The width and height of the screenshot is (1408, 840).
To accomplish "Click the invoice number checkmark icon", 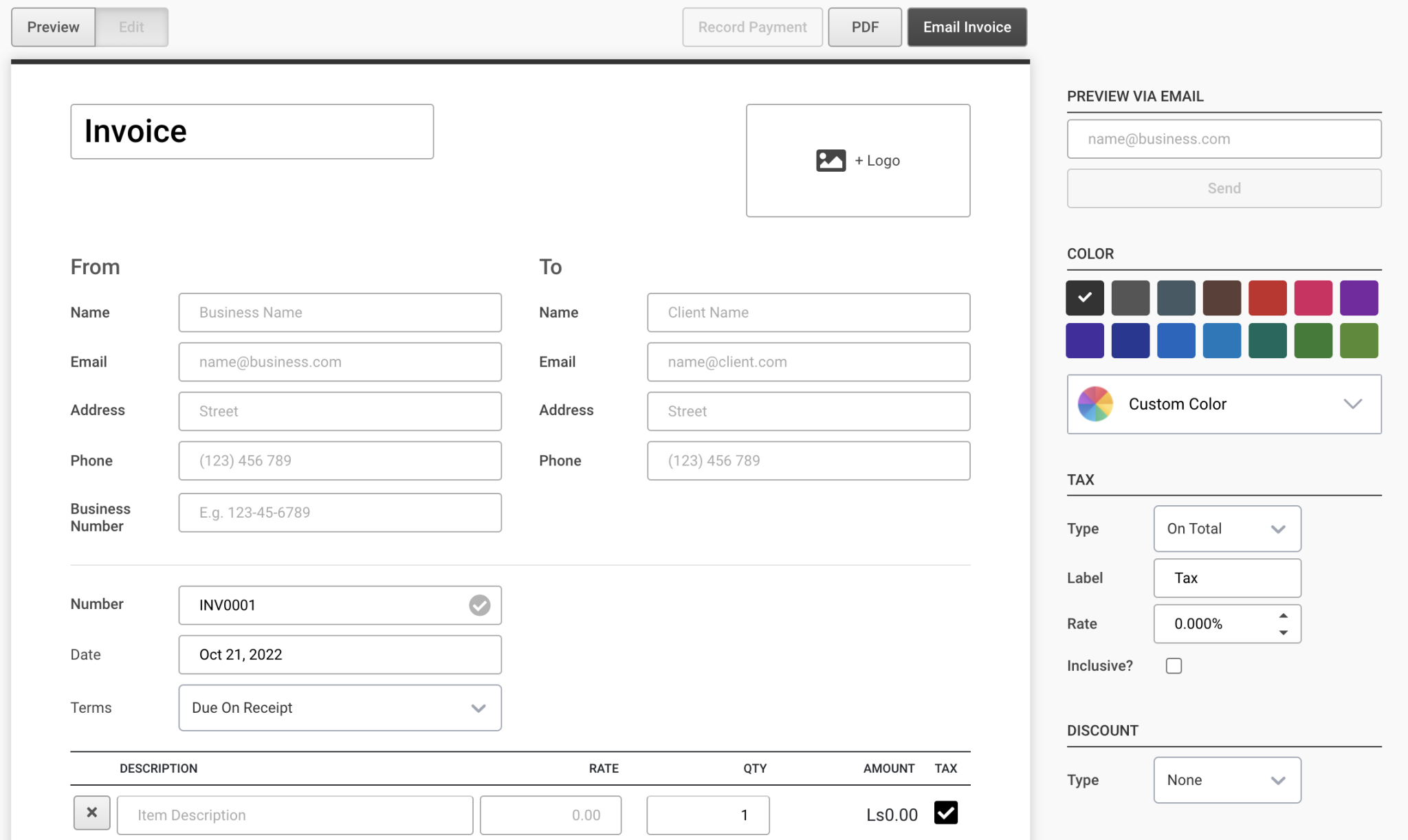I will [x=479, y=605].
